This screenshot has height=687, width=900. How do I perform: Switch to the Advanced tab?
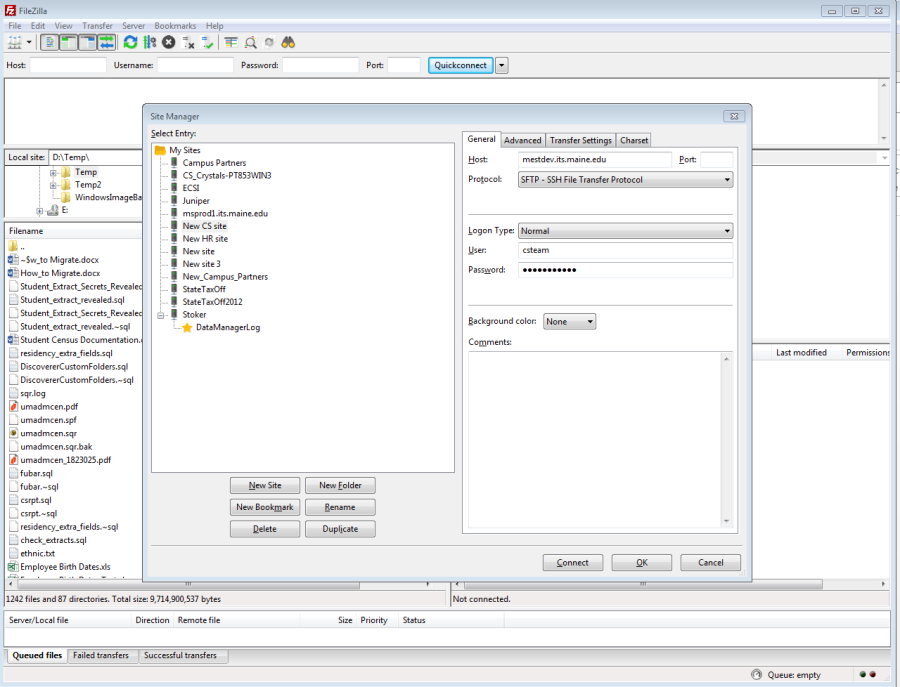522,140
